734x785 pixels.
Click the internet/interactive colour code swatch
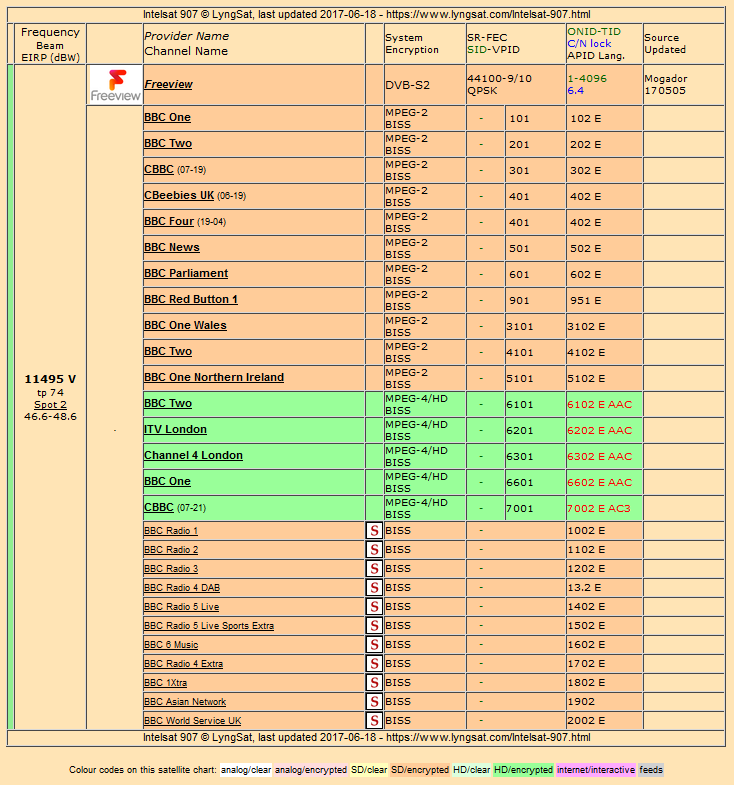596,770
